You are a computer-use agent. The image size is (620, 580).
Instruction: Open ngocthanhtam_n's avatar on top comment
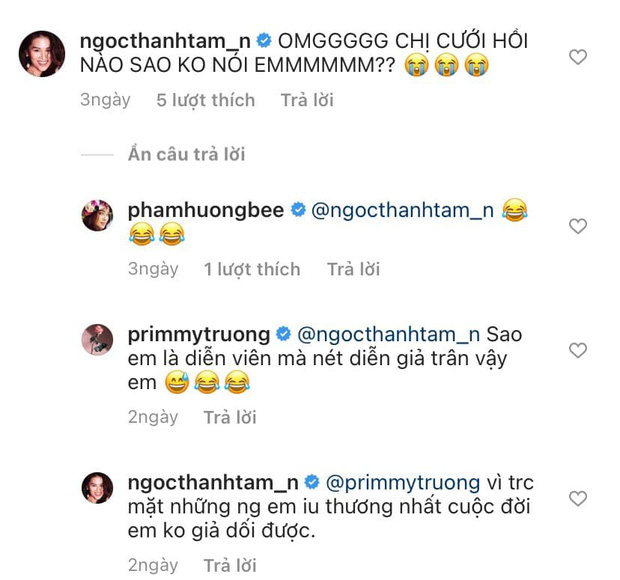pyautogui.click(x=43, y=53)
